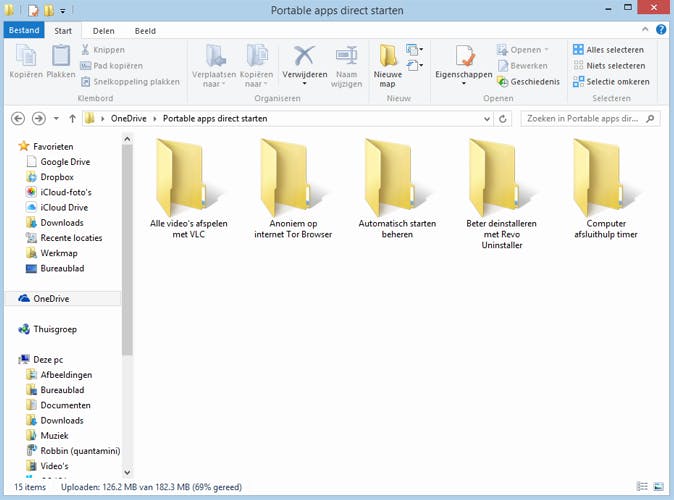Open the blue Help question mark
The width and height of the screenshot is (674, 500).
click(661, 29)
